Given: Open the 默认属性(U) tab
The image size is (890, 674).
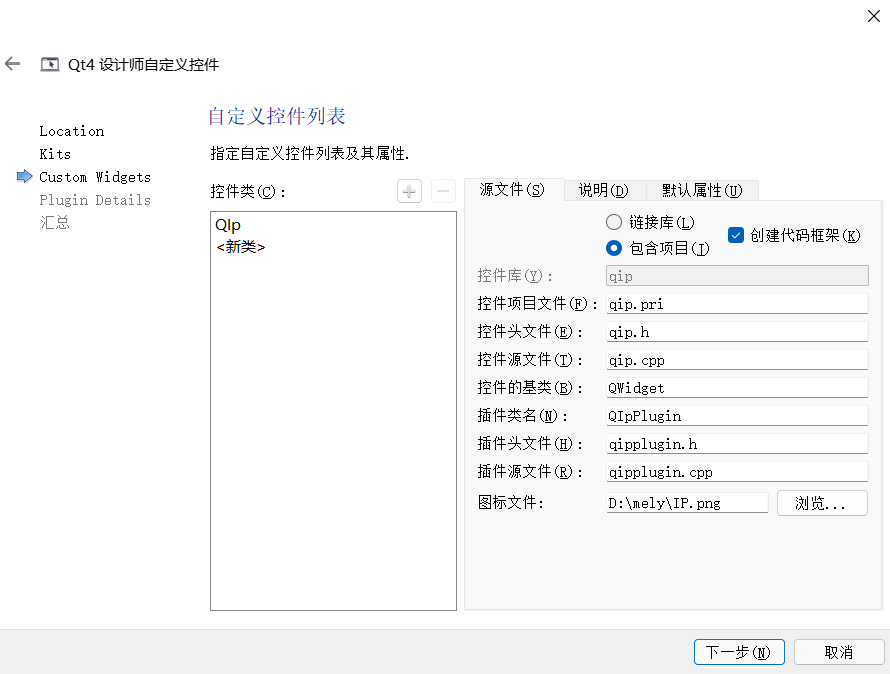Looking at the screenshot, I should pos(702,190).
